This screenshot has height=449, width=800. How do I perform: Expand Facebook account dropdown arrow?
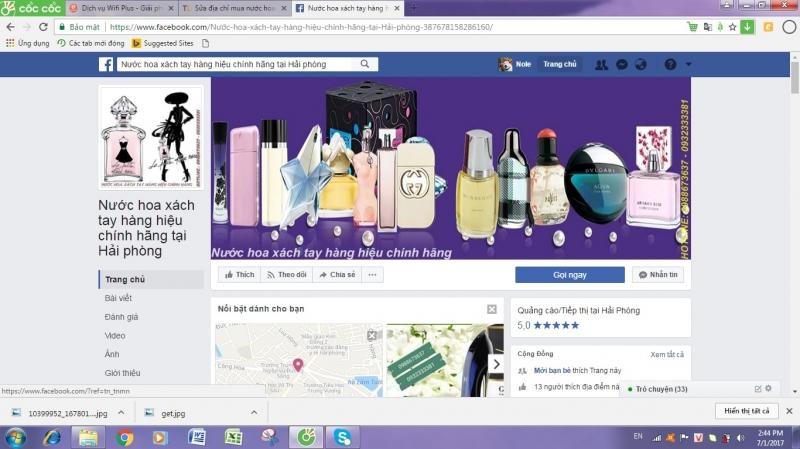tap(688, 65)
